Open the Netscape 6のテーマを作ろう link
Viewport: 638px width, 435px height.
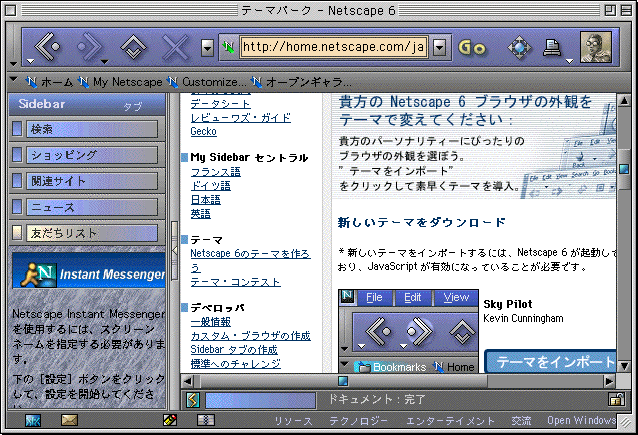[x=250, y=260]
